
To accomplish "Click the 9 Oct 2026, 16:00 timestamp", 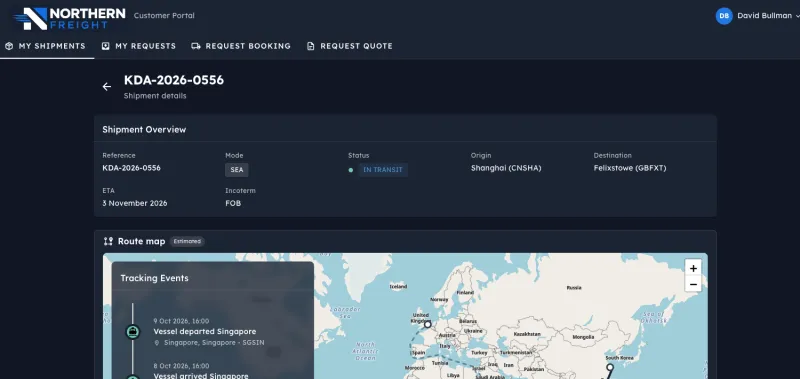I will point(181,321).
